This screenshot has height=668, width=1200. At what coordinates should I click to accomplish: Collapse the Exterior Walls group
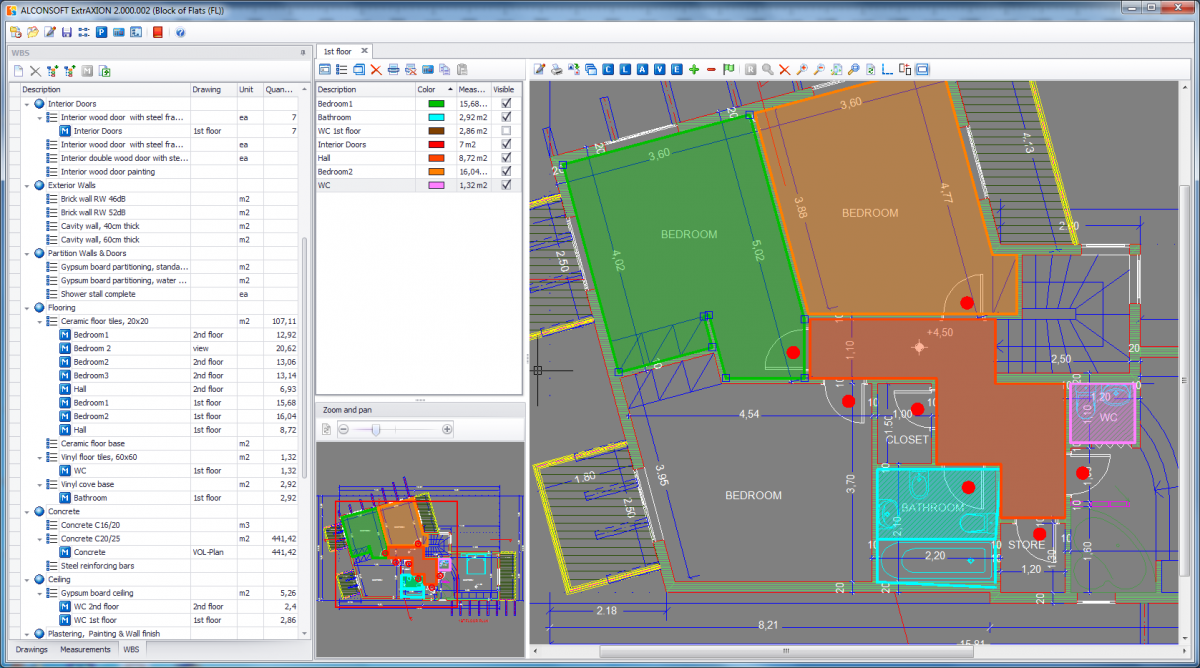(x=26, y=185)
